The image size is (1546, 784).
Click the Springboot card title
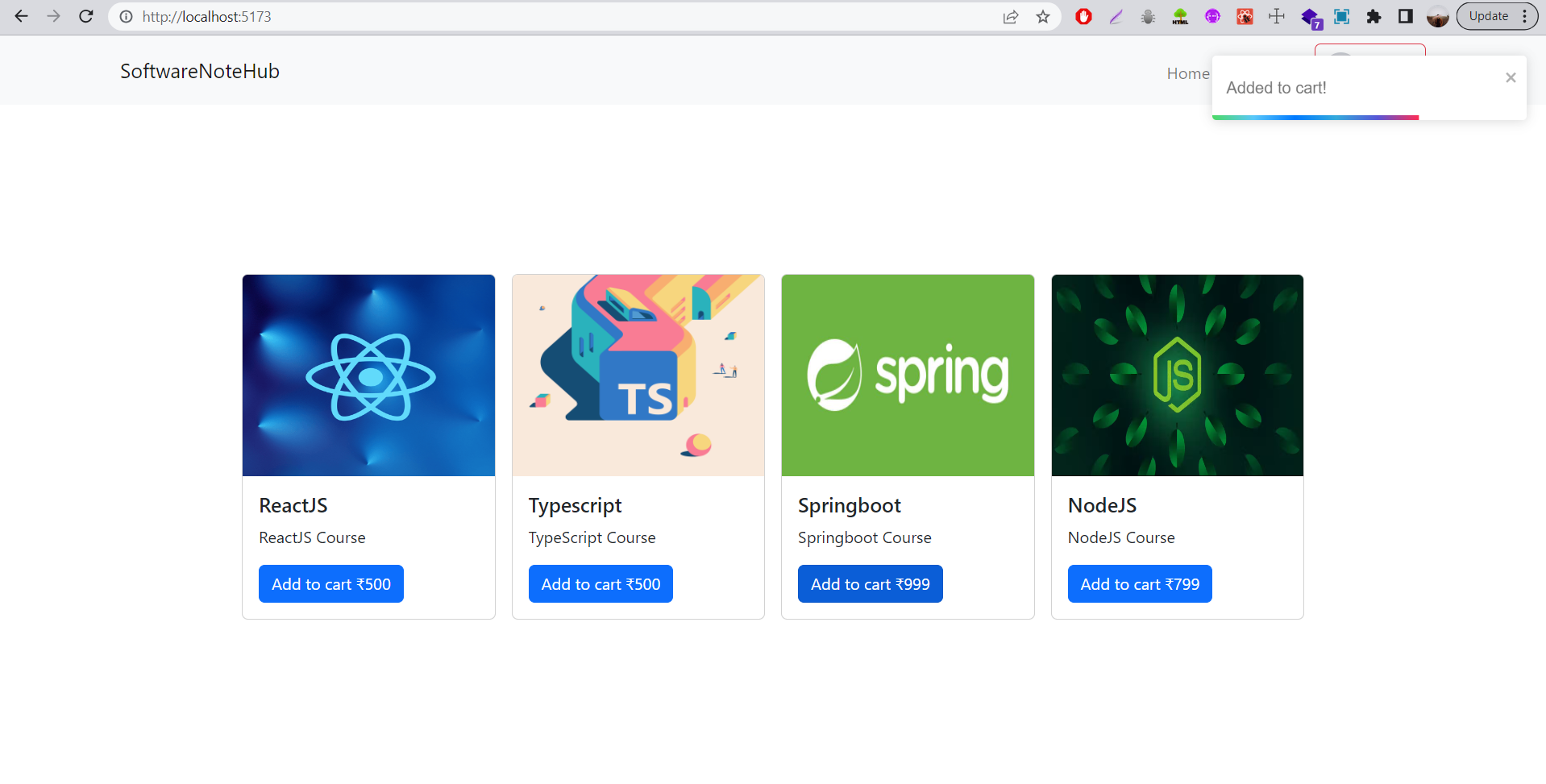[850, 505]
